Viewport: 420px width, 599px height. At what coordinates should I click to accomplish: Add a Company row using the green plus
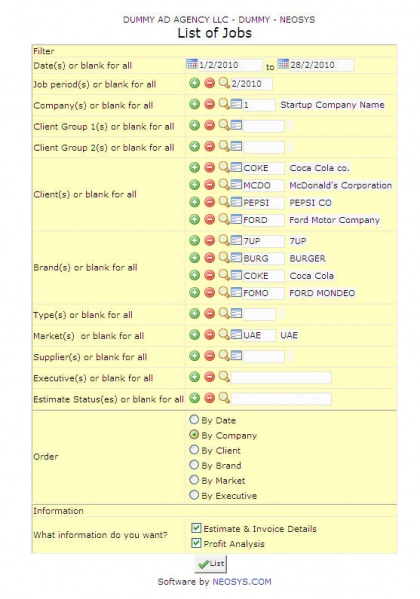[195, 104]
